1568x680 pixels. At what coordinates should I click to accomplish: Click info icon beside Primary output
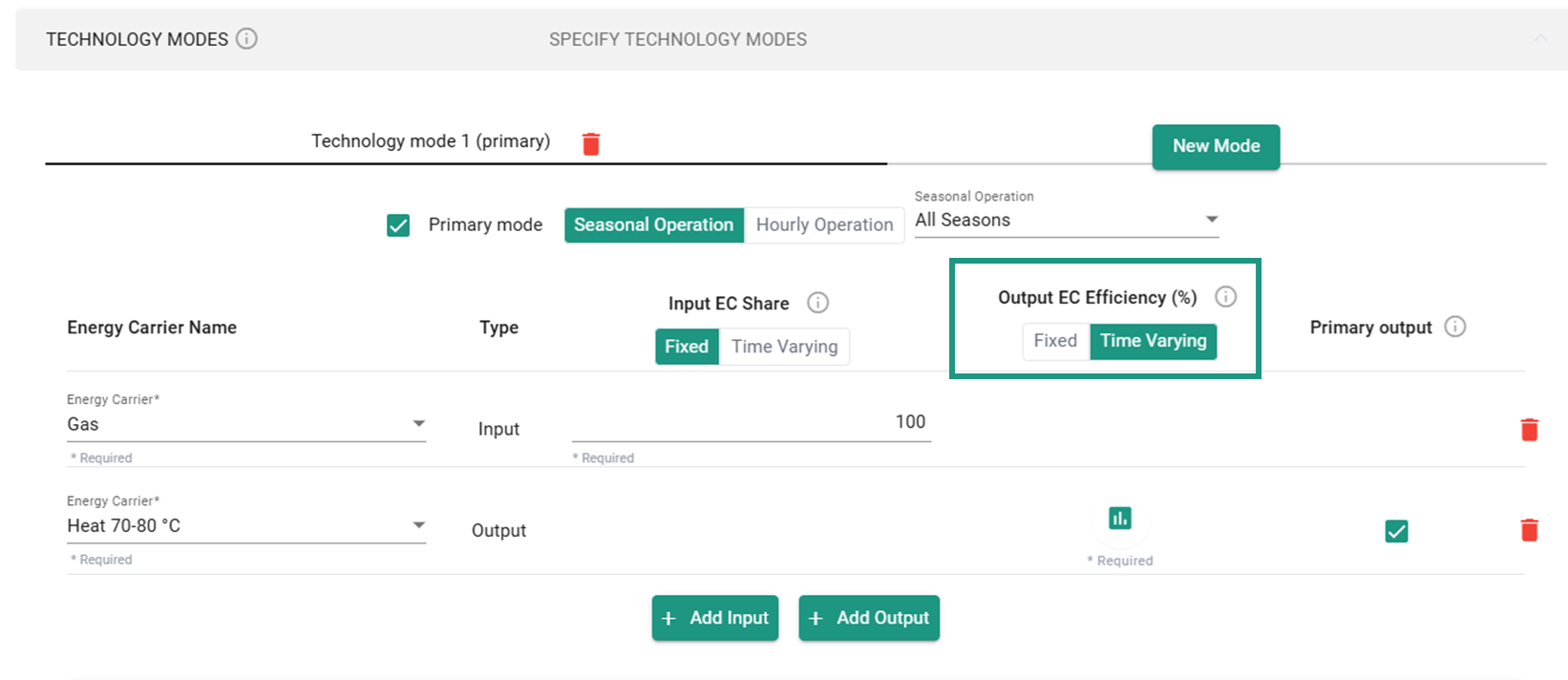1454,327
